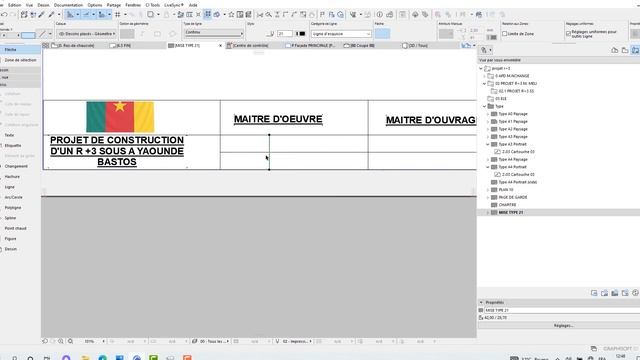Select Type A4 Portrait (vide) in navigator
Screen dimensions: 640x360
click(518, 182)
